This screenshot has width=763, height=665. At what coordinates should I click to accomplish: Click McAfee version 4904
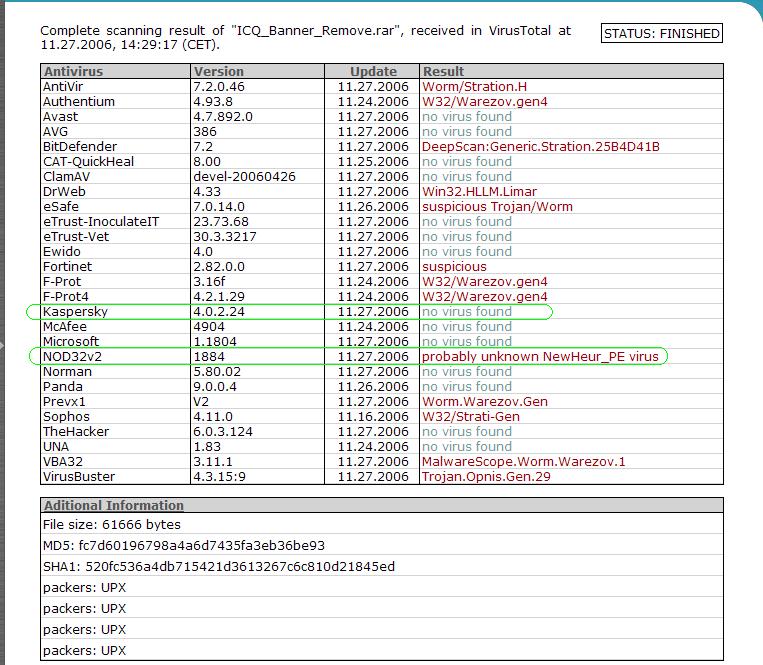click(x=209, y=327)
